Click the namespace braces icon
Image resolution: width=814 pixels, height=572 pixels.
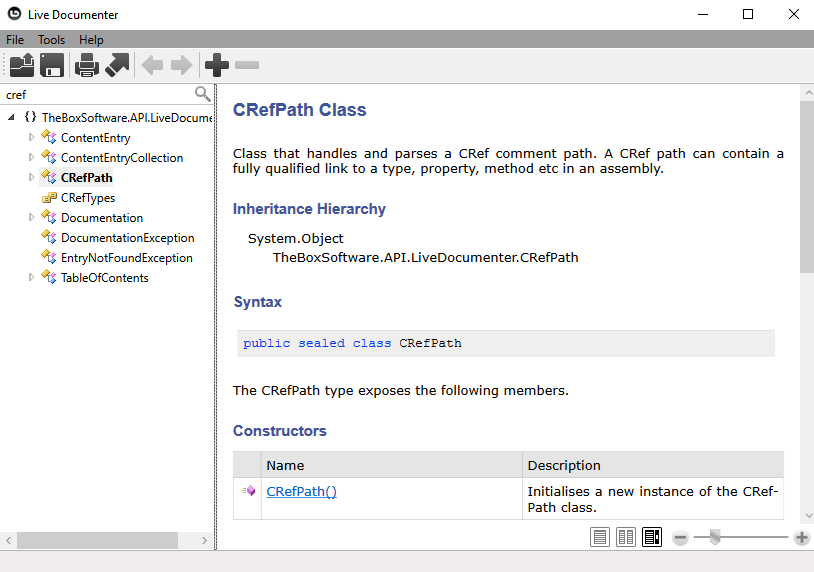coord(31,117)
